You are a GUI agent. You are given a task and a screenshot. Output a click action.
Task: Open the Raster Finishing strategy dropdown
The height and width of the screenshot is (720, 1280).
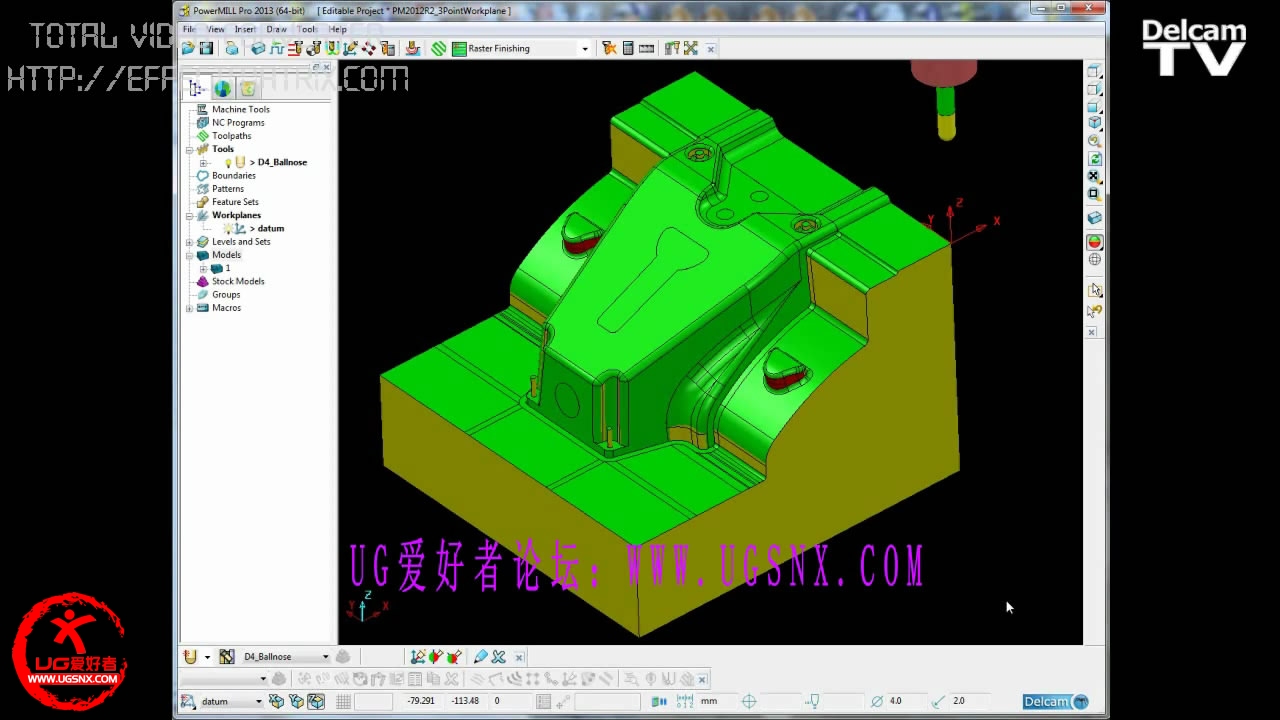[585, 48]
